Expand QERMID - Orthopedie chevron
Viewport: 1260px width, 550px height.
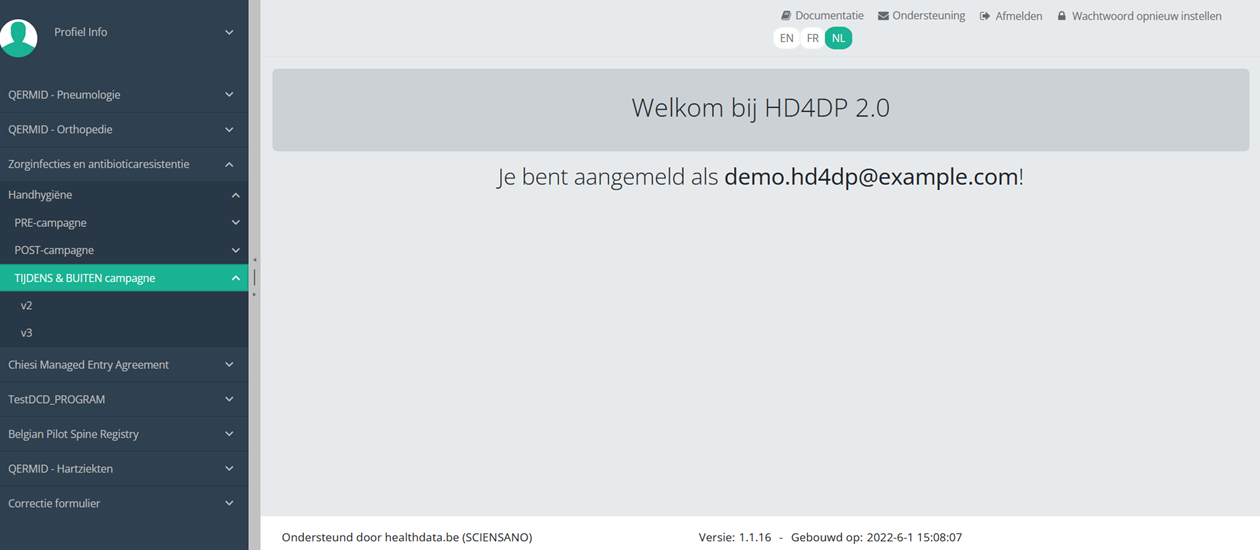(229, 130)
